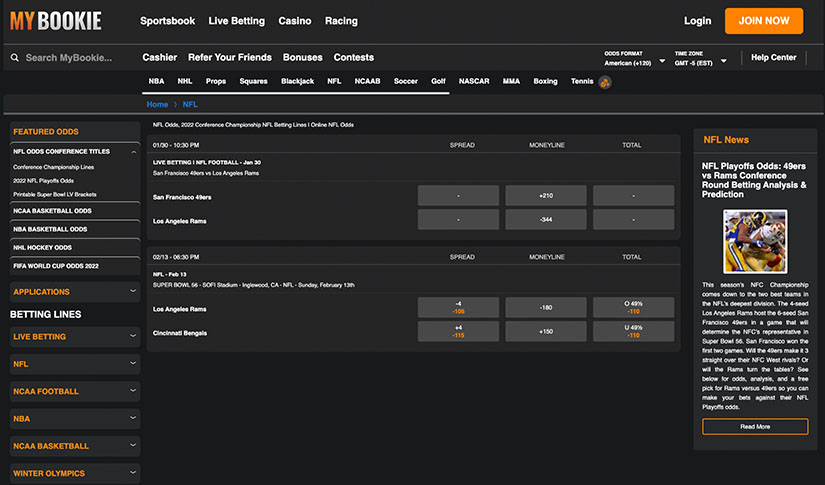Select the Soccer tab
The image size is (825, 485).
click(x=406, y=81)
